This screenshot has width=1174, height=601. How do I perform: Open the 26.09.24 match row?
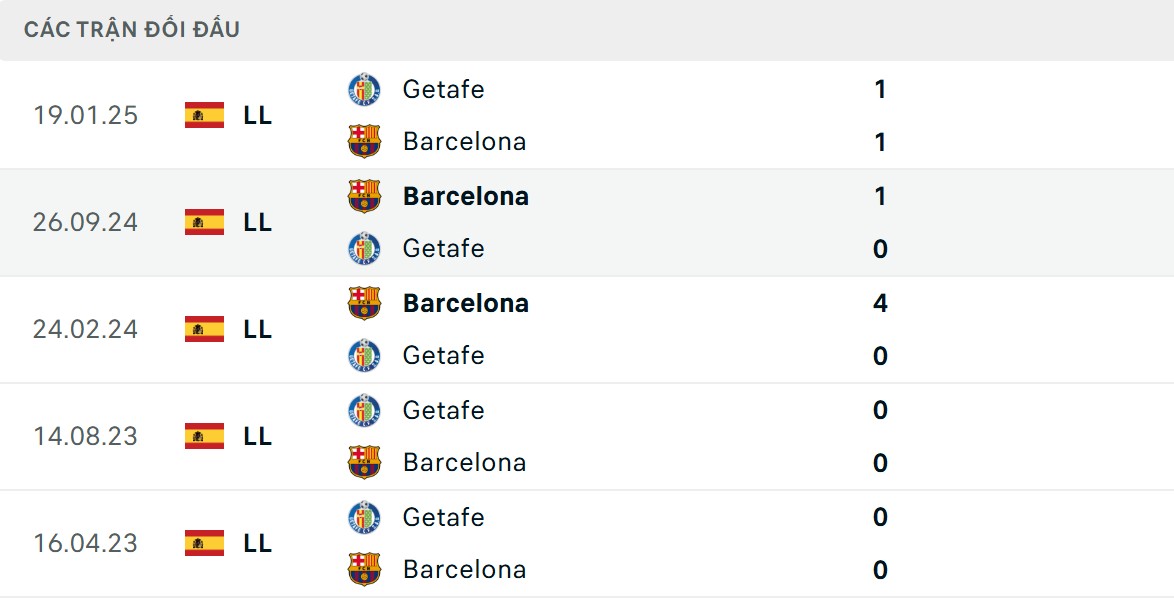coord(587,223)
